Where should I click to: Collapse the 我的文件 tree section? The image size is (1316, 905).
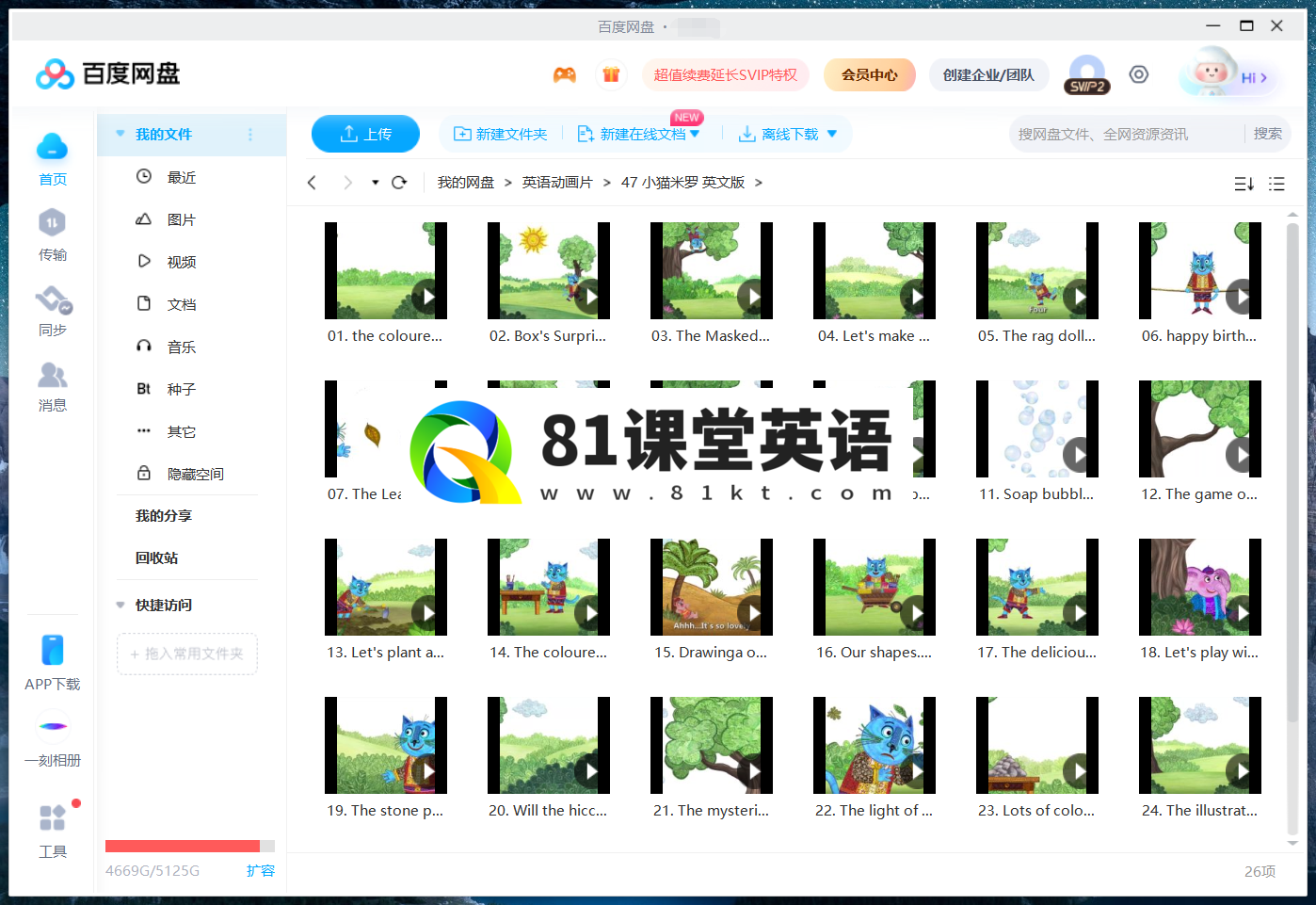click(120, 134)
